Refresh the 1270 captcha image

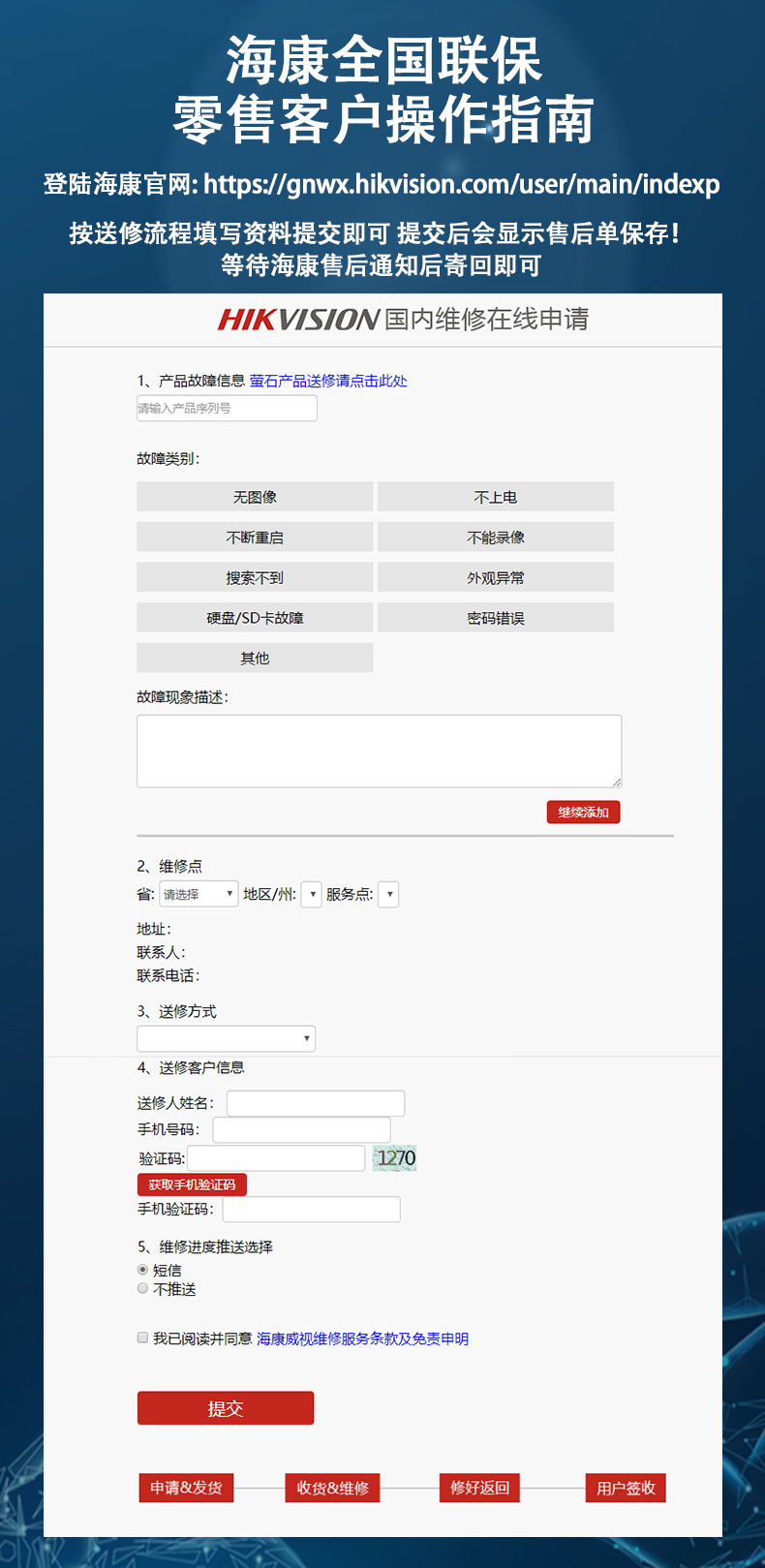click(x=395, y=1157)
